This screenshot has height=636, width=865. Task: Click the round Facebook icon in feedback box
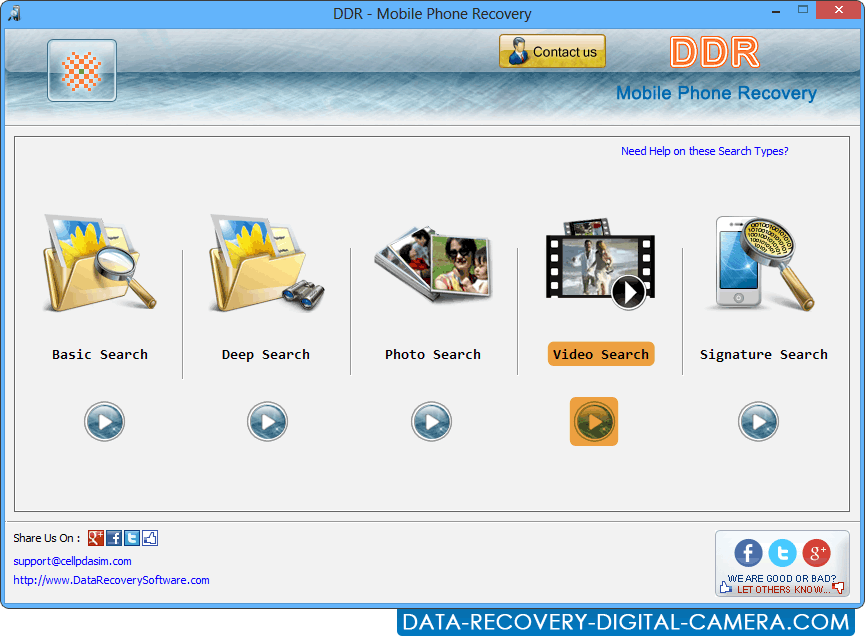[x=748, y=553]
